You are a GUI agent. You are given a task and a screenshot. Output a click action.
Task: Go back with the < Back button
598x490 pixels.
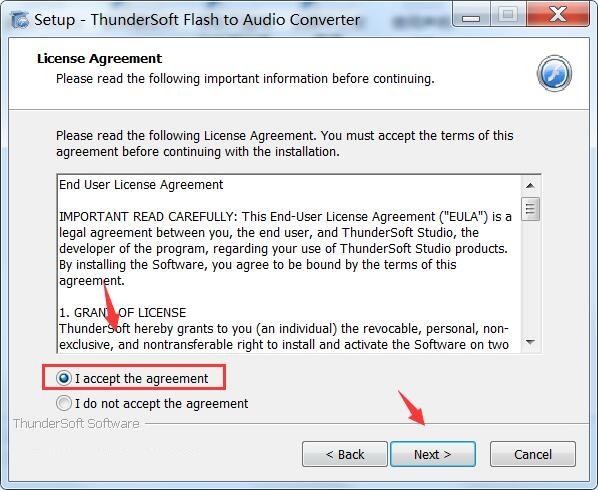pos(345,454)
